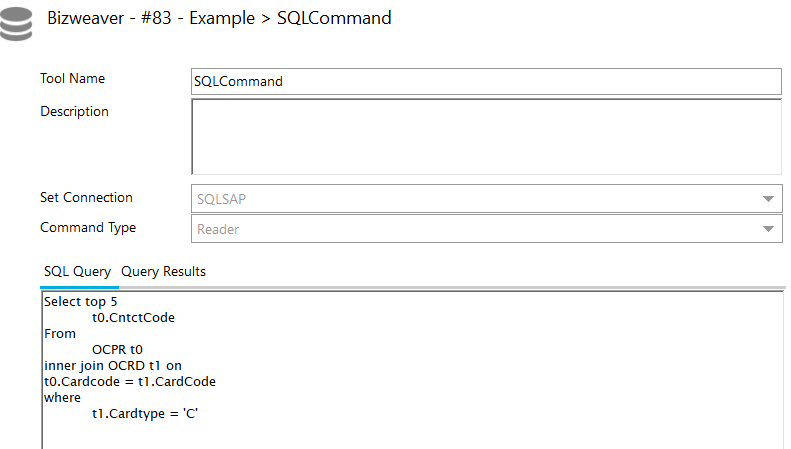791x449 pixels.
Task: Click empty area below the SQL query text
Action: tap(412, 436)
